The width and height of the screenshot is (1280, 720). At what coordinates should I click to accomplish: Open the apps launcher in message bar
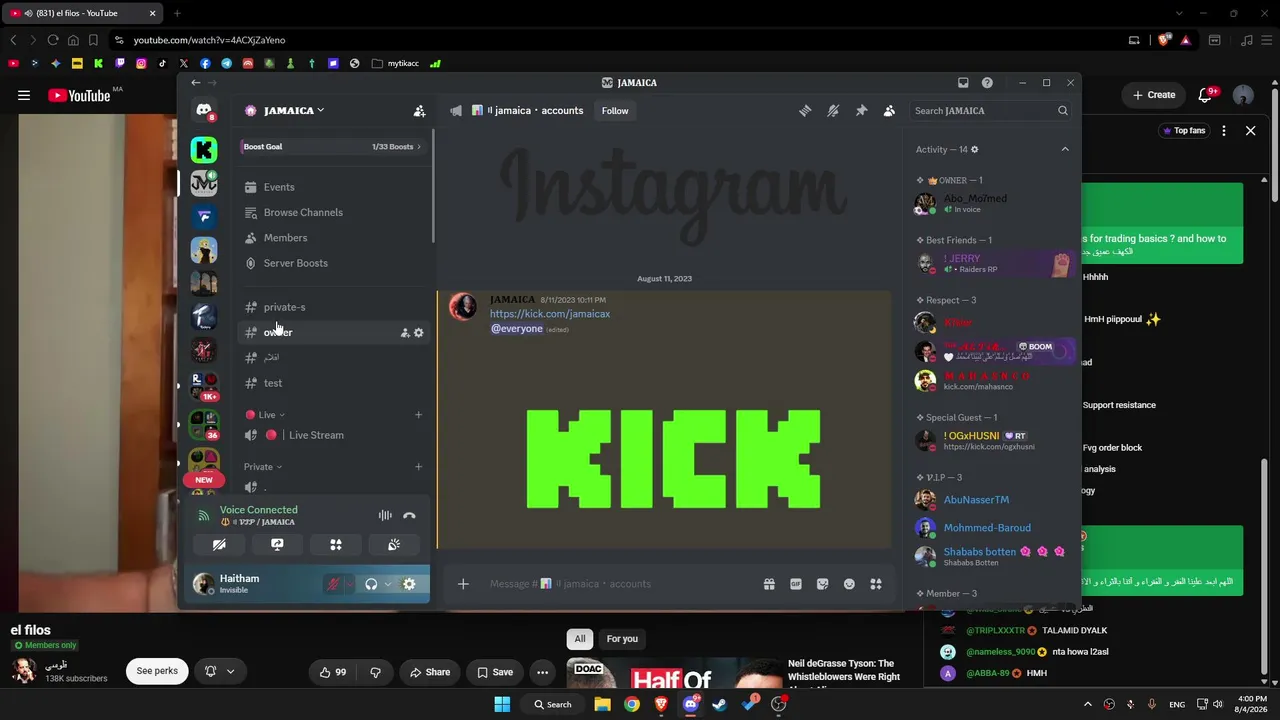pyautogui.click(x=876, y=584)
